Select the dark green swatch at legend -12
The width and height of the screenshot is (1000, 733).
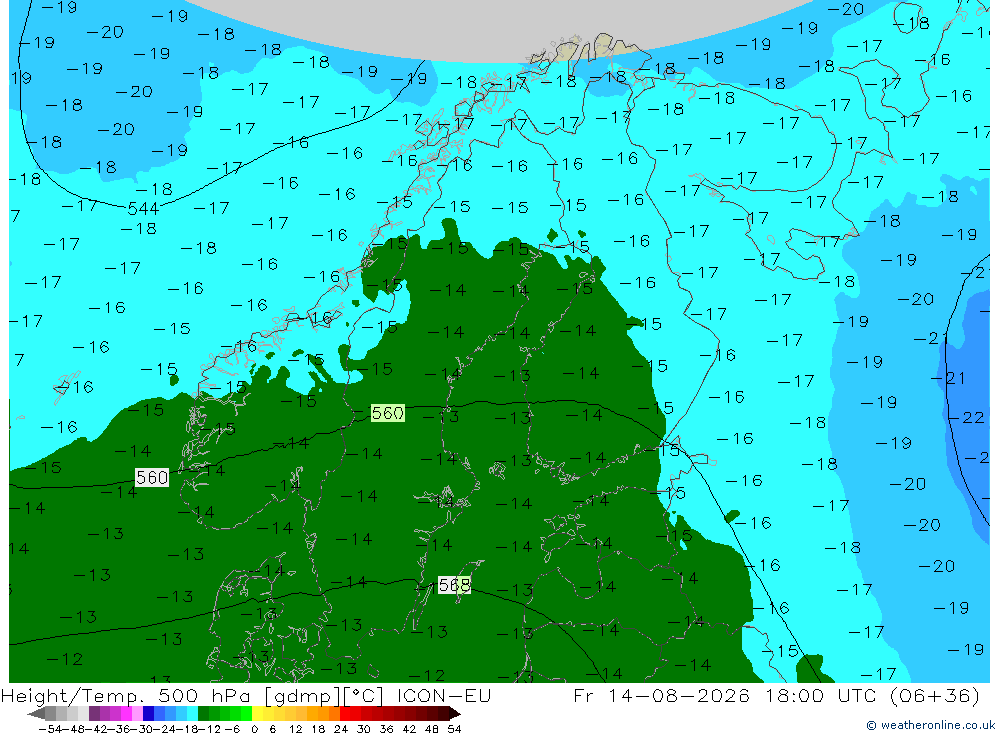(203, 714)
